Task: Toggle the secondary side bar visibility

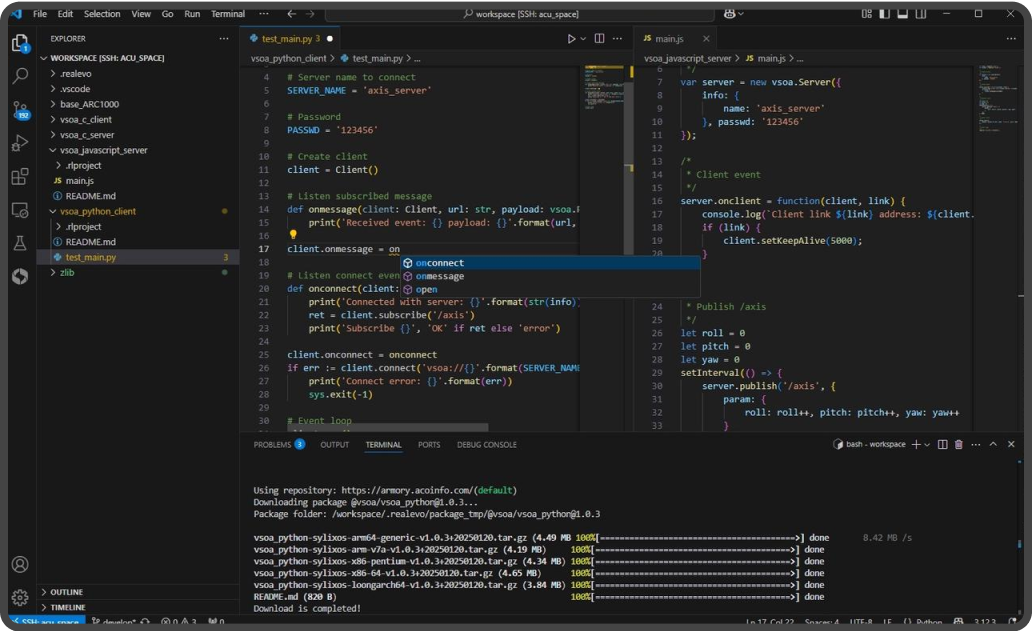Action: [x=921, y=14]
